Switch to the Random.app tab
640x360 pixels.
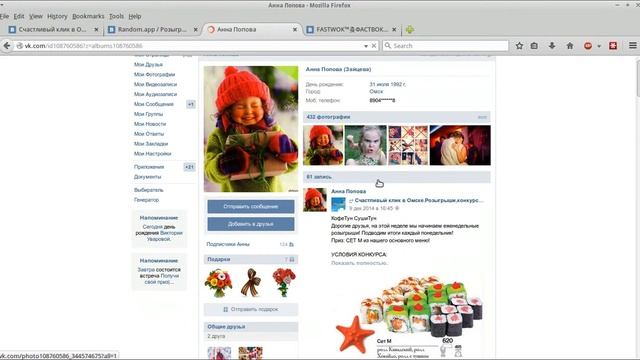(152, 29)
